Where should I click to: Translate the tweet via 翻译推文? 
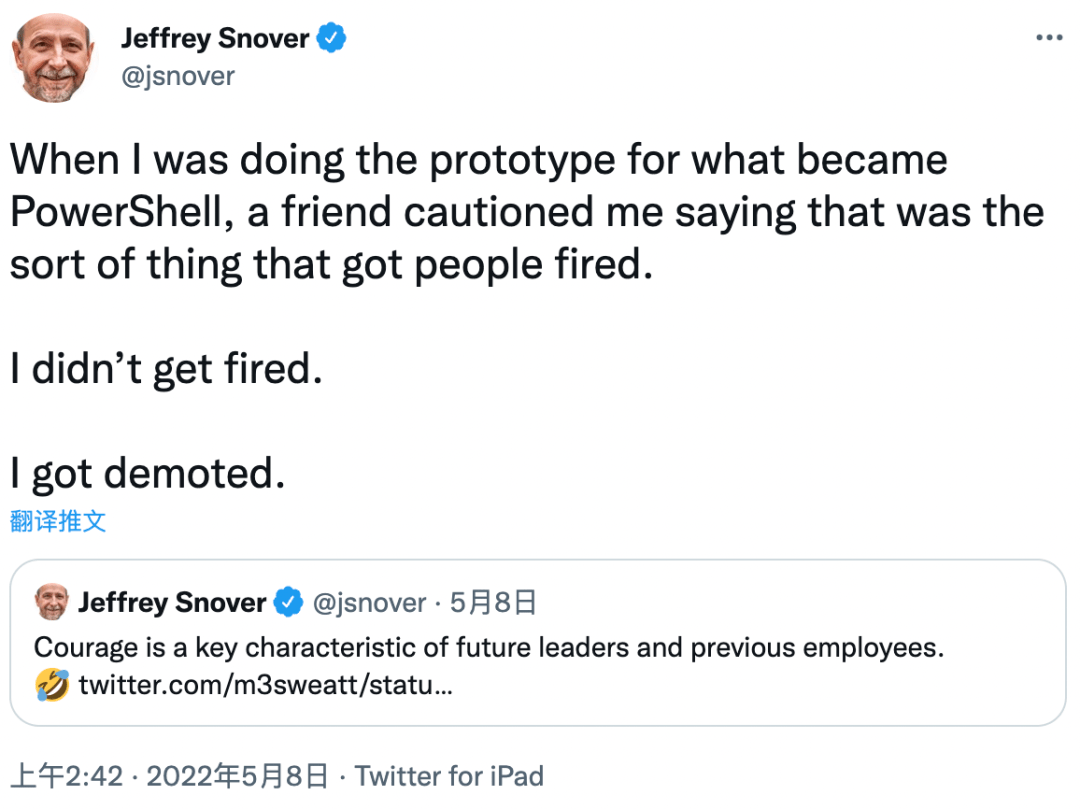pyautogui.click(x=58, y=520)
